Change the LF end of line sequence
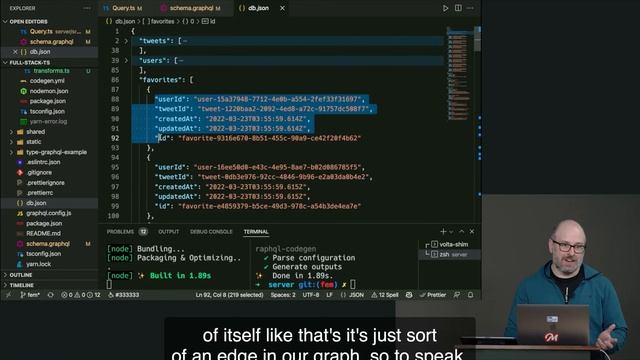The width and height of the screenshot is (640, 360). (329, 295)
